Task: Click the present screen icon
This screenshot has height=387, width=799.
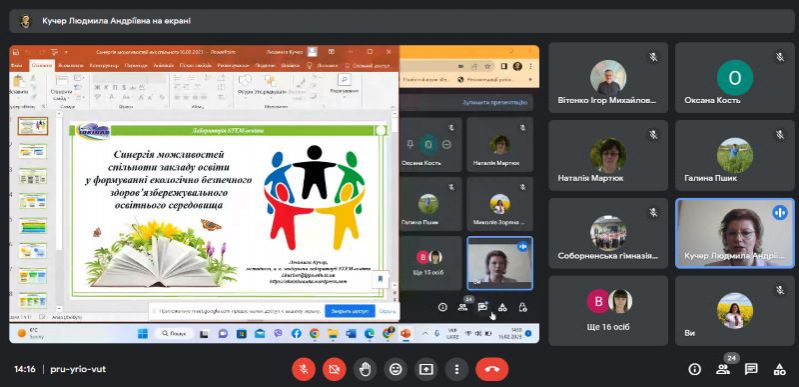Action: 426,369
